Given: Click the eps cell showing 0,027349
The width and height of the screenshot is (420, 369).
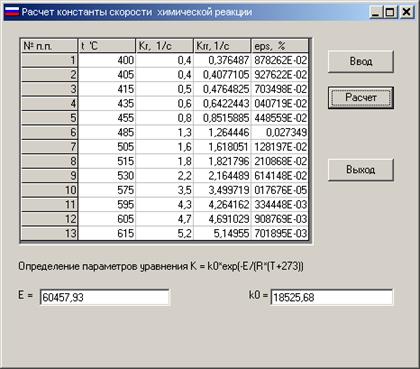Looking at the screenshot, I should coord(280,132).
